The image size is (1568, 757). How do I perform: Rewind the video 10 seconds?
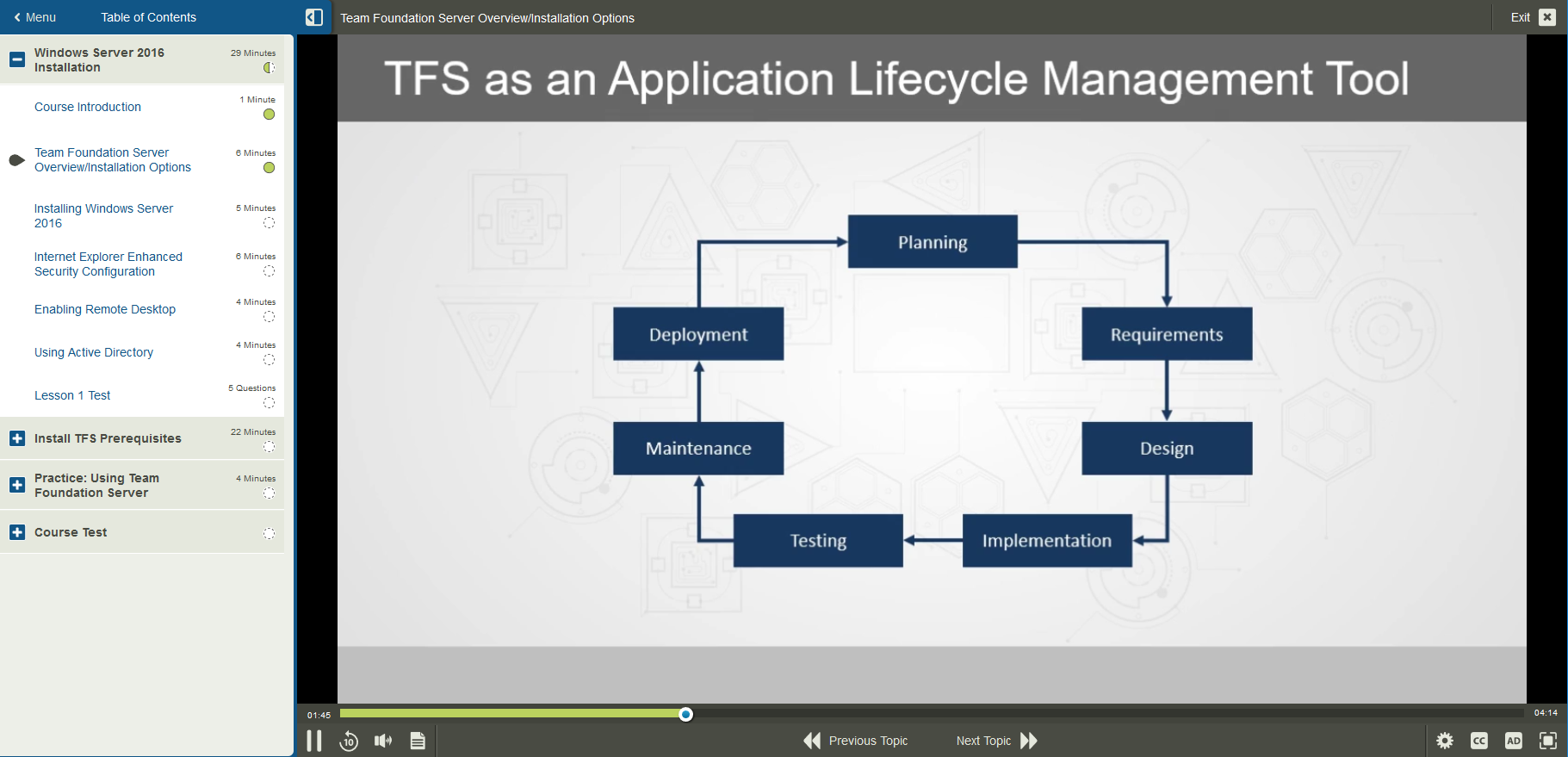349,741
